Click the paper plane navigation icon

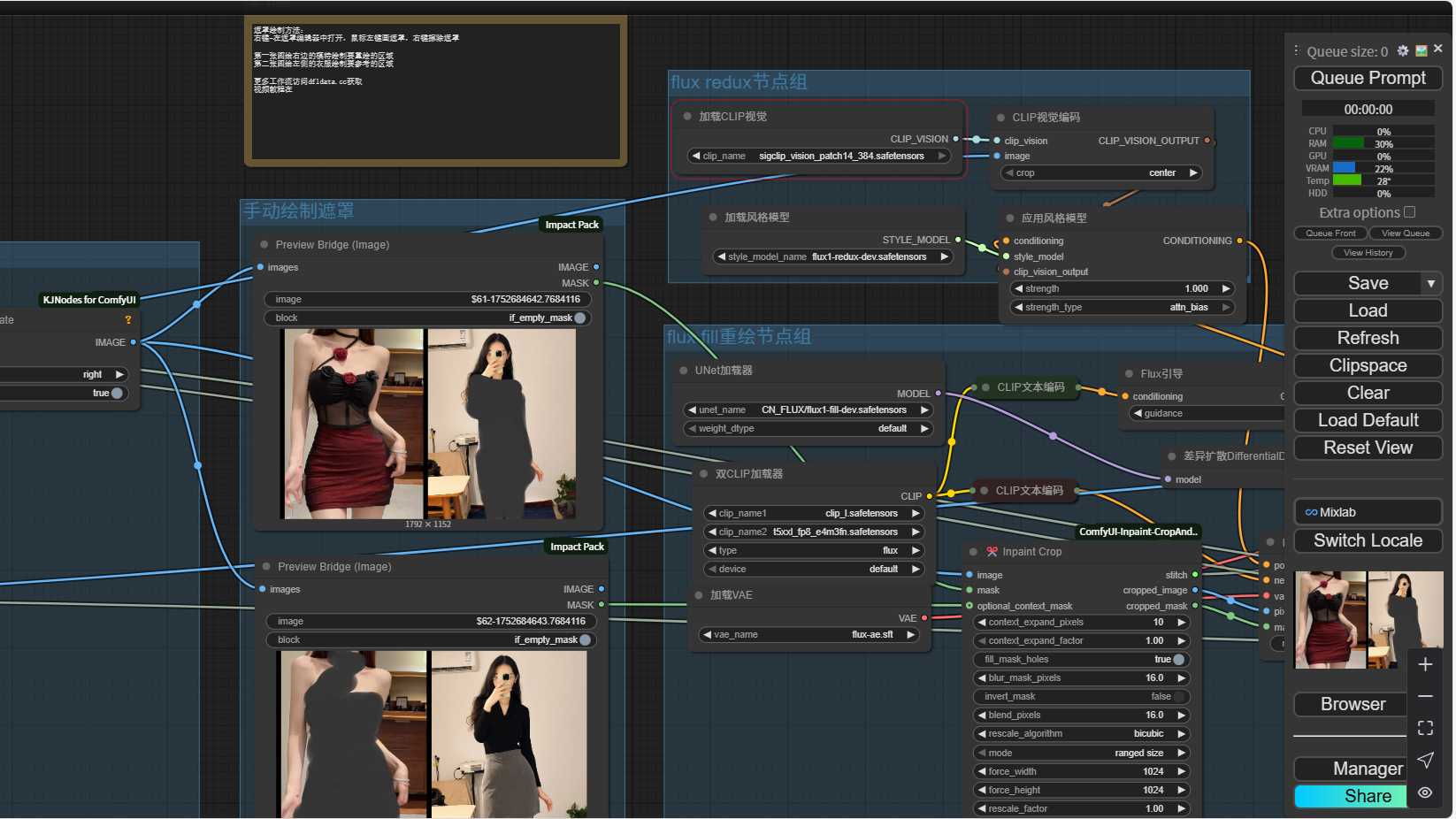click(x=1425, y=760)
